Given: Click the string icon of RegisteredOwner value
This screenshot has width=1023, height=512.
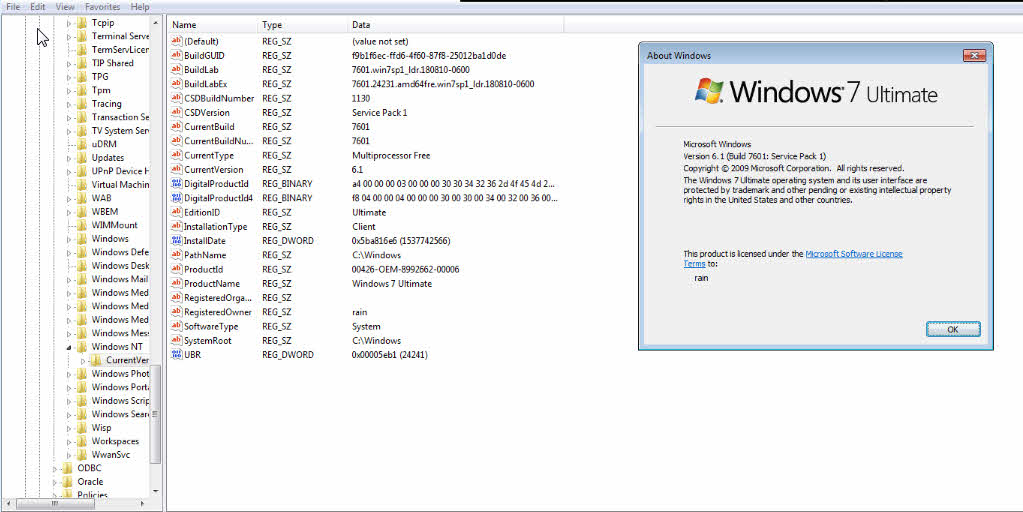Looking at the screenshot, I should click(176, 312).
